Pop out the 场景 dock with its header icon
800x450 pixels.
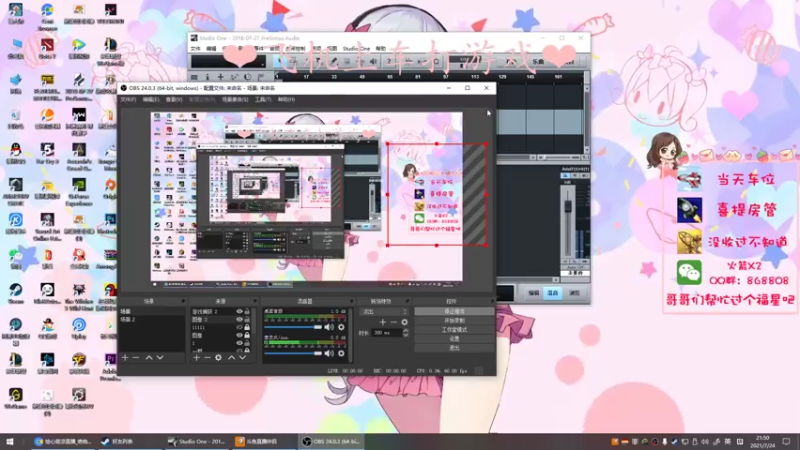183,301
